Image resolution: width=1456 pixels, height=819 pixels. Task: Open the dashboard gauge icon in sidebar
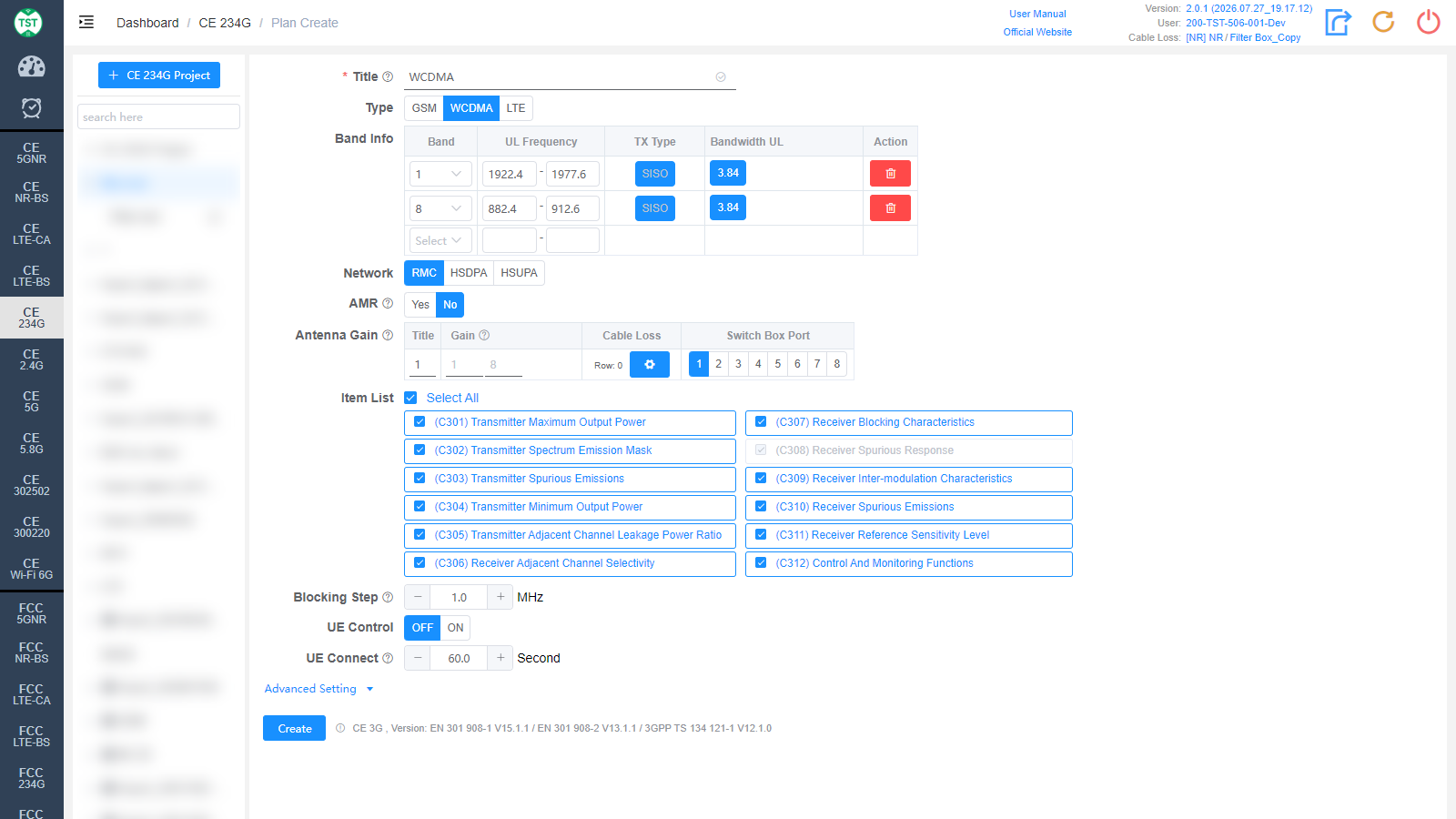[31, 66]
